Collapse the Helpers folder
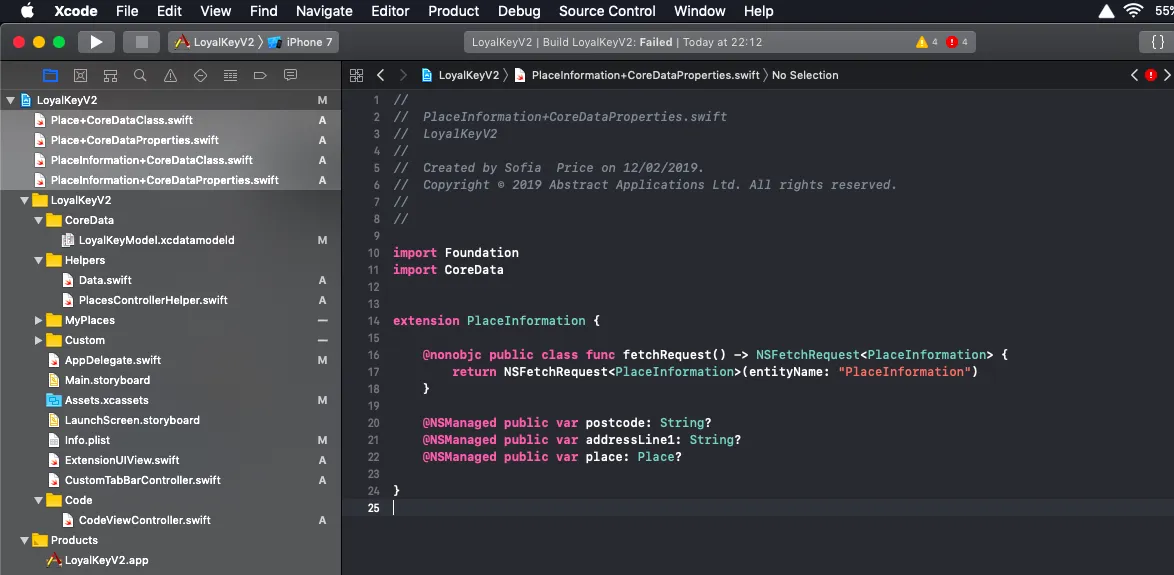Viewport: 1174px width, 575px height. click(x=39, y=261)
